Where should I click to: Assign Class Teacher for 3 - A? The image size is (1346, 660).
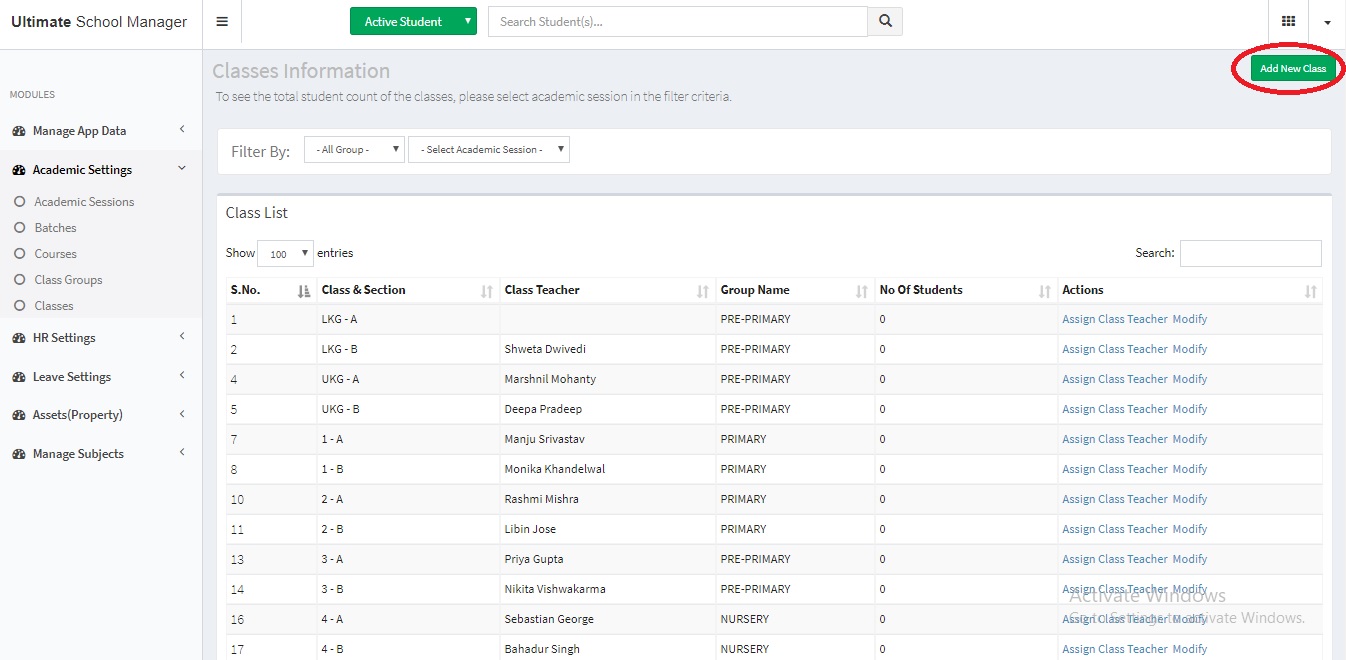click(x=1115, y=559)
